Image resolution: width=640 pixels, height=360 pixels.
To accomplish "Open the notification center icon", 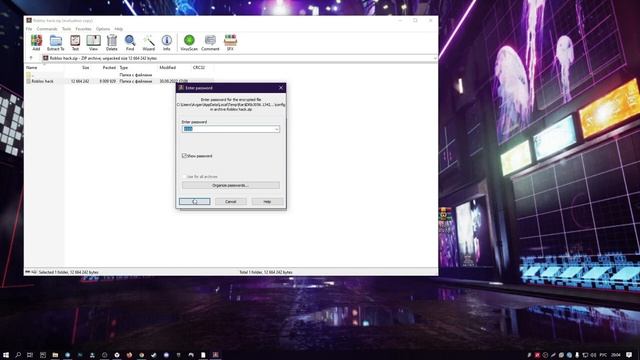I will click(x=629, y=355).
